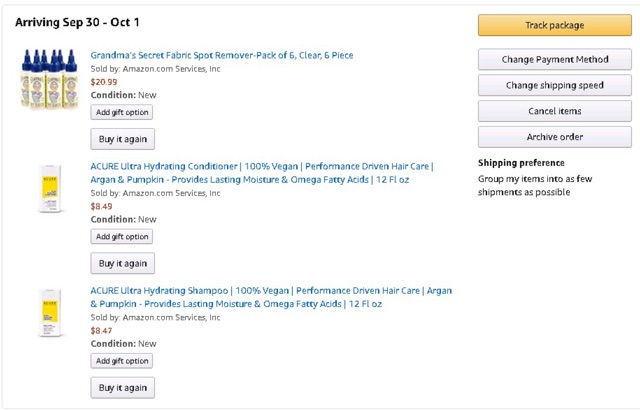The width and height of the screenshot is (640, 410).
Task: Open ACURE Ultra Hydrating Conditioner product link
Action: pyautogui.click(x=262, y=173)
